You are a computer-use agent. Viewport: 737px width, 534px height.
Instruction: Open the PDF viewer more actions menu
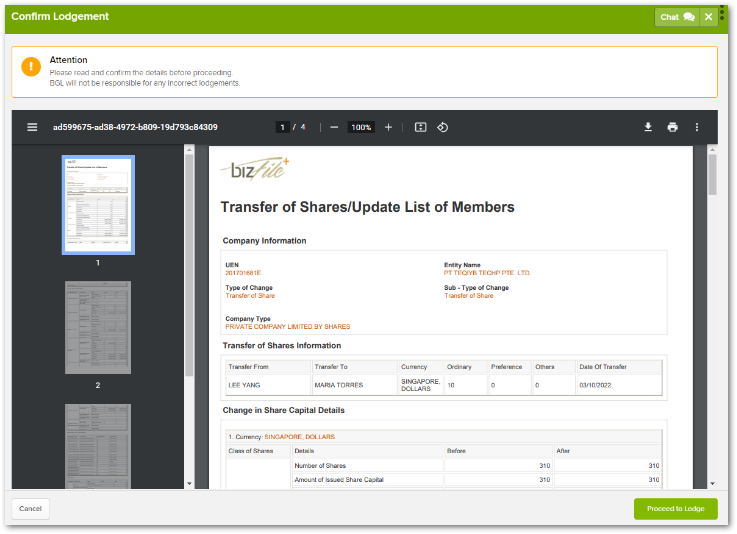pyautogui.click(x=697, y=127)
